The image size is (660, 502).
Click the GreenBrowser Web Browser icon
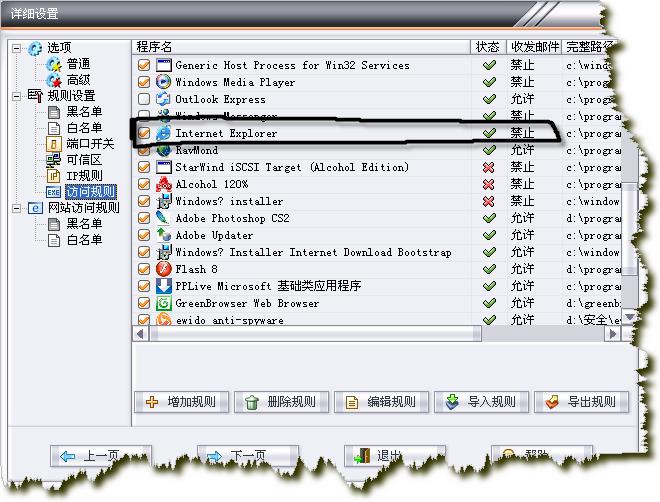point(163,303)
